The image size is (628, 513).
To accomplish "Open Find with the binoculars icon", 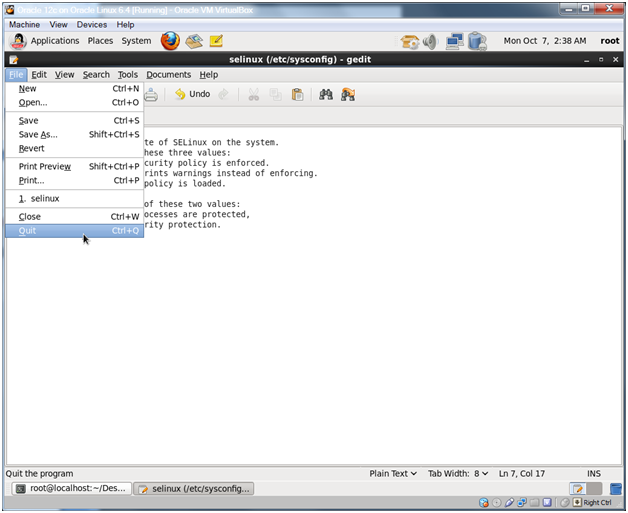I will [x=325, y=95].
